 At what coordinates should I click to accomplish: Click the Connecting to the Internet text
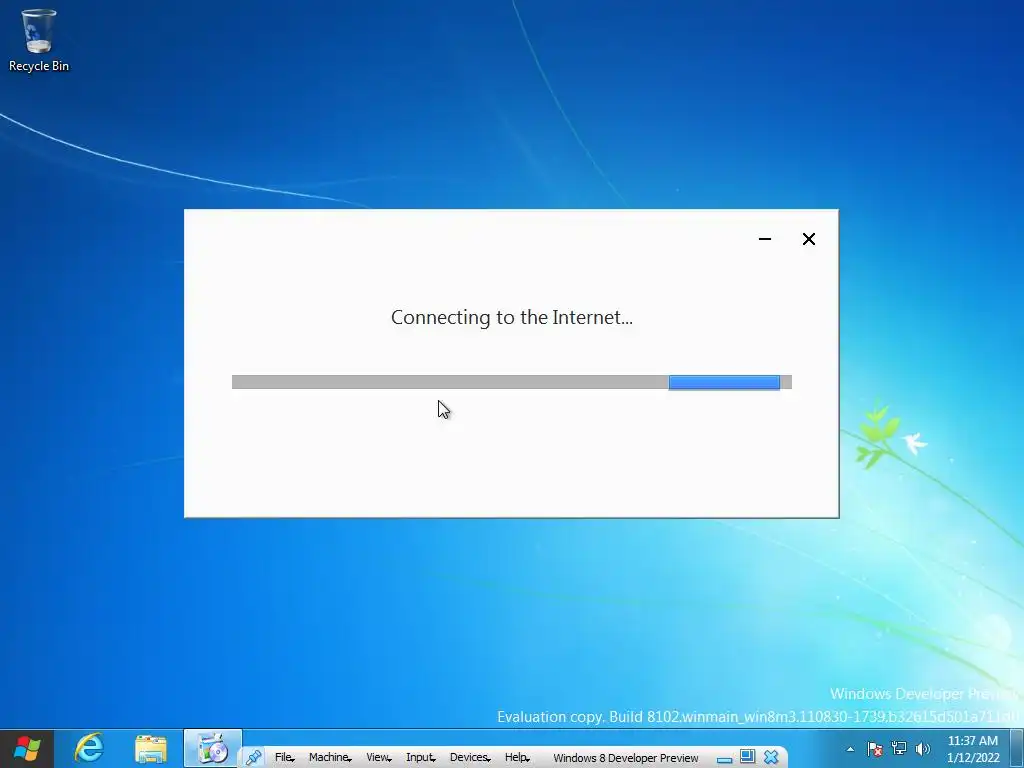[511, 317]
